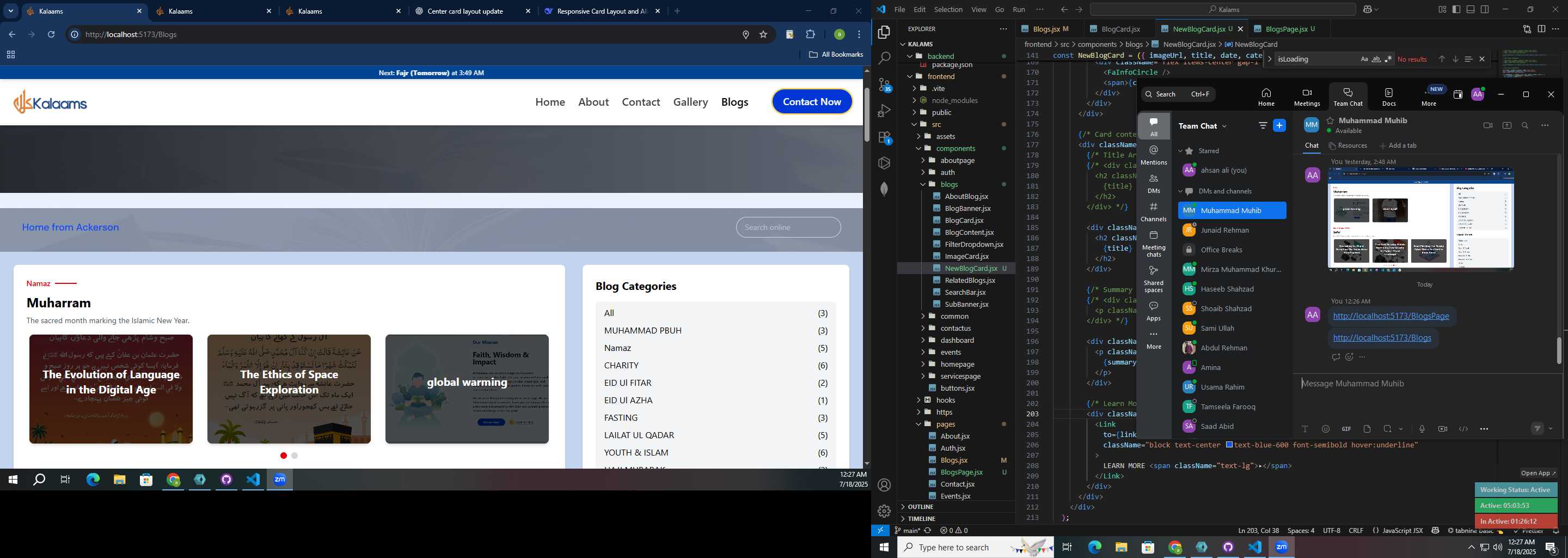Viewport: 1568px width, 558px height.
Task: Go to next match in find widget
Action: (1455, 59)
